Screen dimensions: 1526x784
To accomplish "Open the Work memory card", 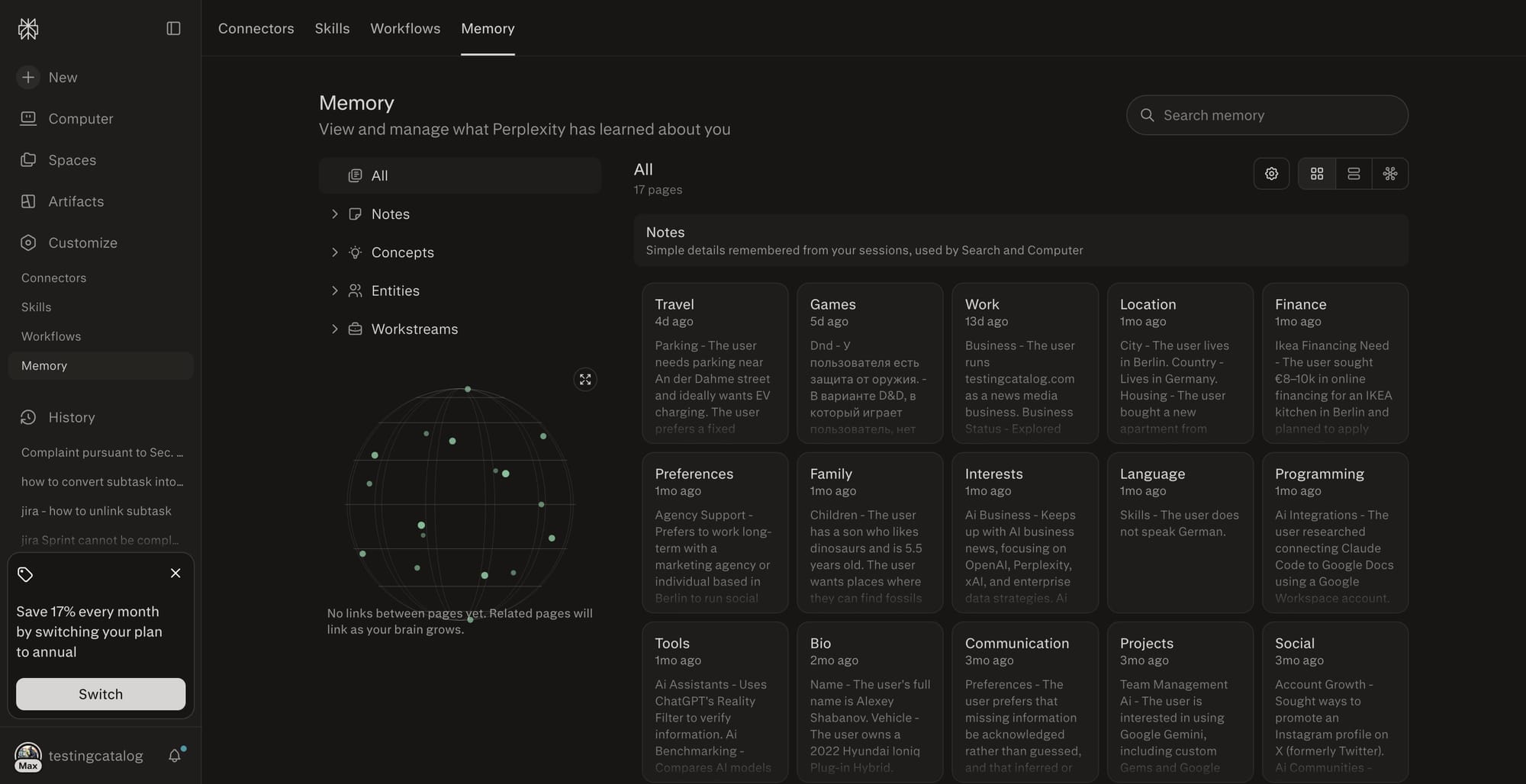I will [x=1025, y=363].
